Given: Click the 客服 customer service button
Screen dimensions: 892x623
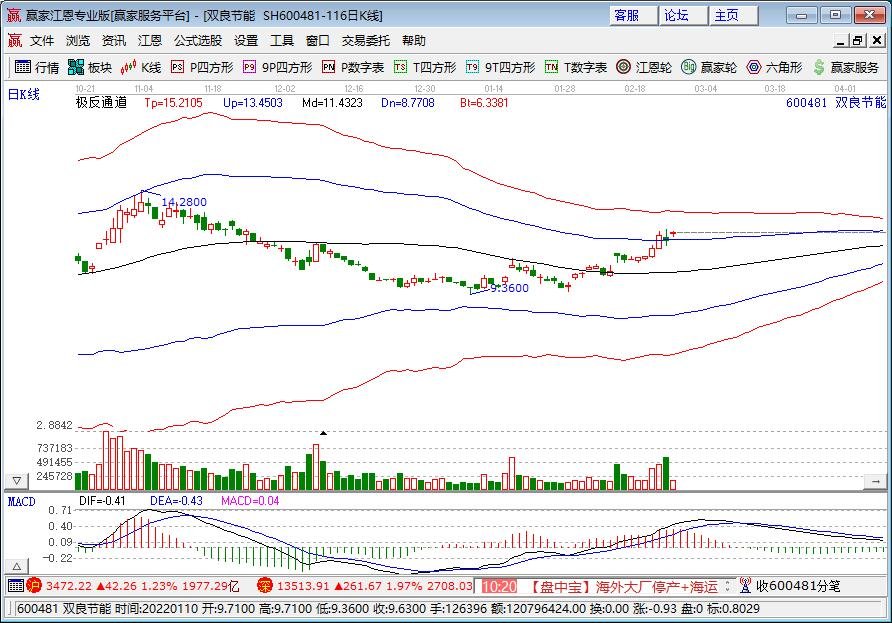Looking at the screenshot, I should tap(633, 15).
